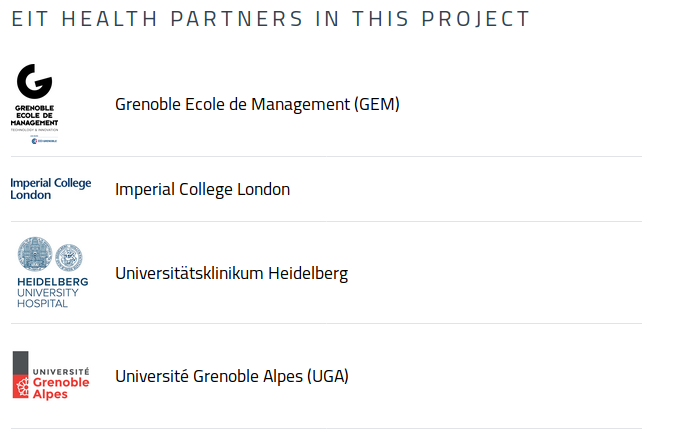This screenshot has height=431, width=675.
Task: Click the HEIDELBERG UNIVERSITY HOSPITAL logo text
Action: click(x=53, y=293)
